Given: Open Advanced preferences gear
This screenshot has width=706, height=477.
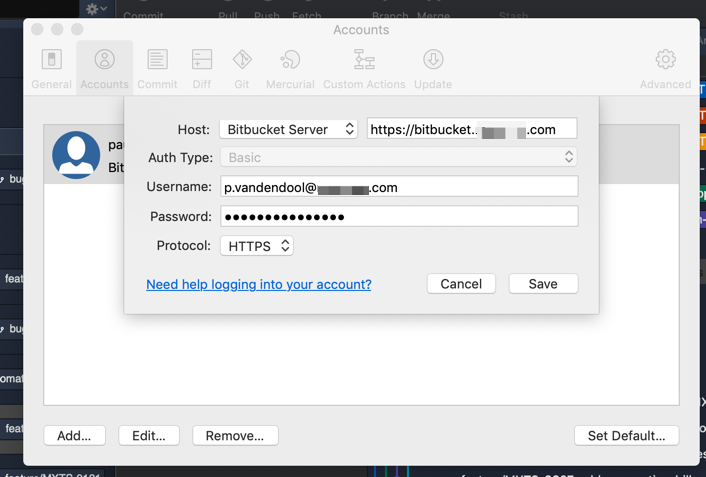Looking at the screenshot, I should [x=665, y=68].
